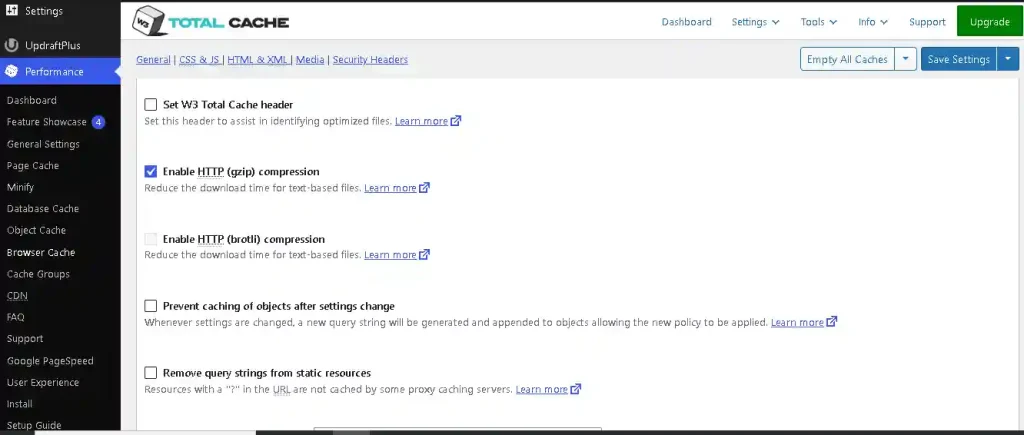Screen dimensions: 1024x435
Task: Click external link icon after brotli Learn more
Action: point(424,255)
